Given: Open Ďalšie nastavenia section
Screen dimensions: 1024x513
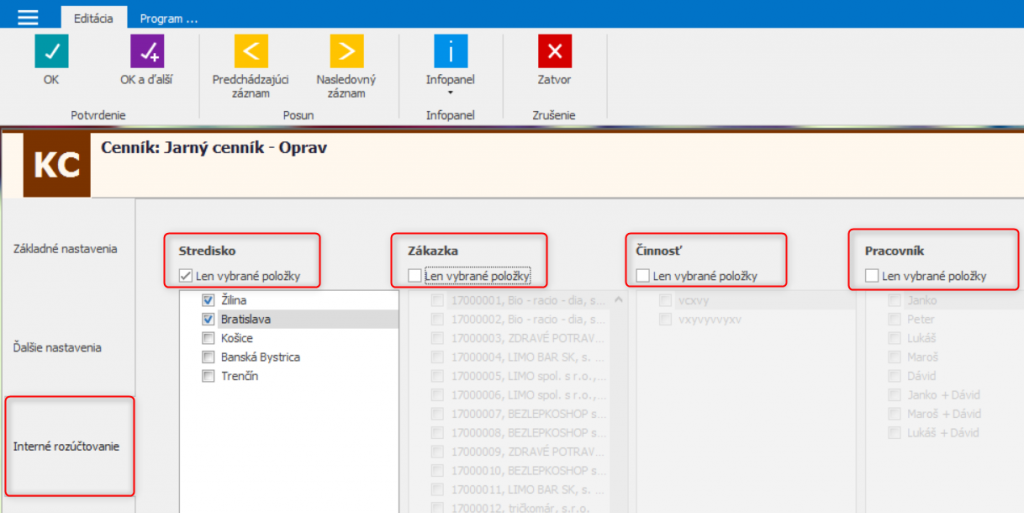Looking at the screenshot, I should [57, 347].
